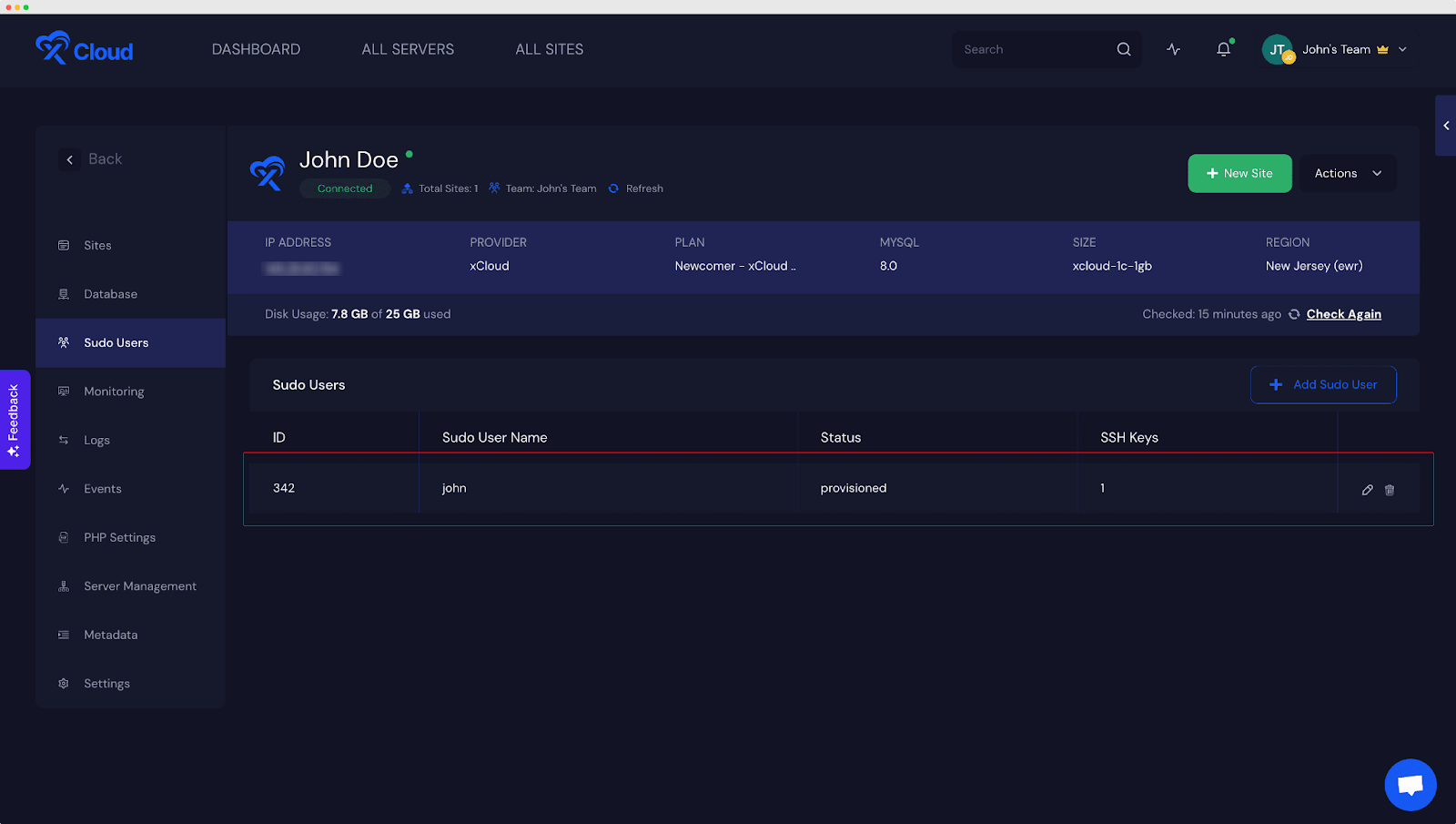Focus the Search input field
Viewport: 1456px width, 824px height.
[1033, 49]
